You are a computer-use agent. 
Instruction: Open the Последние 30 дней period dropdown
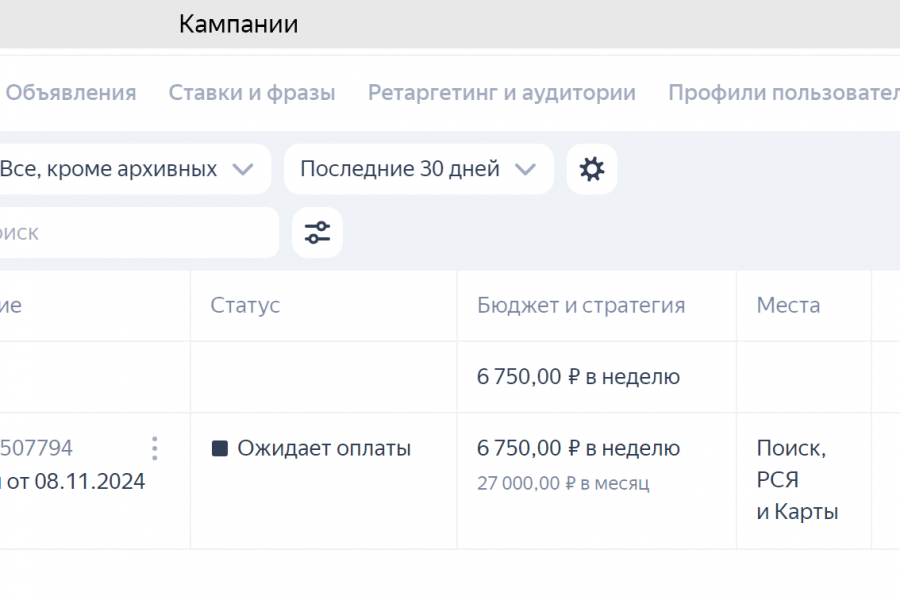pos(418,169)
